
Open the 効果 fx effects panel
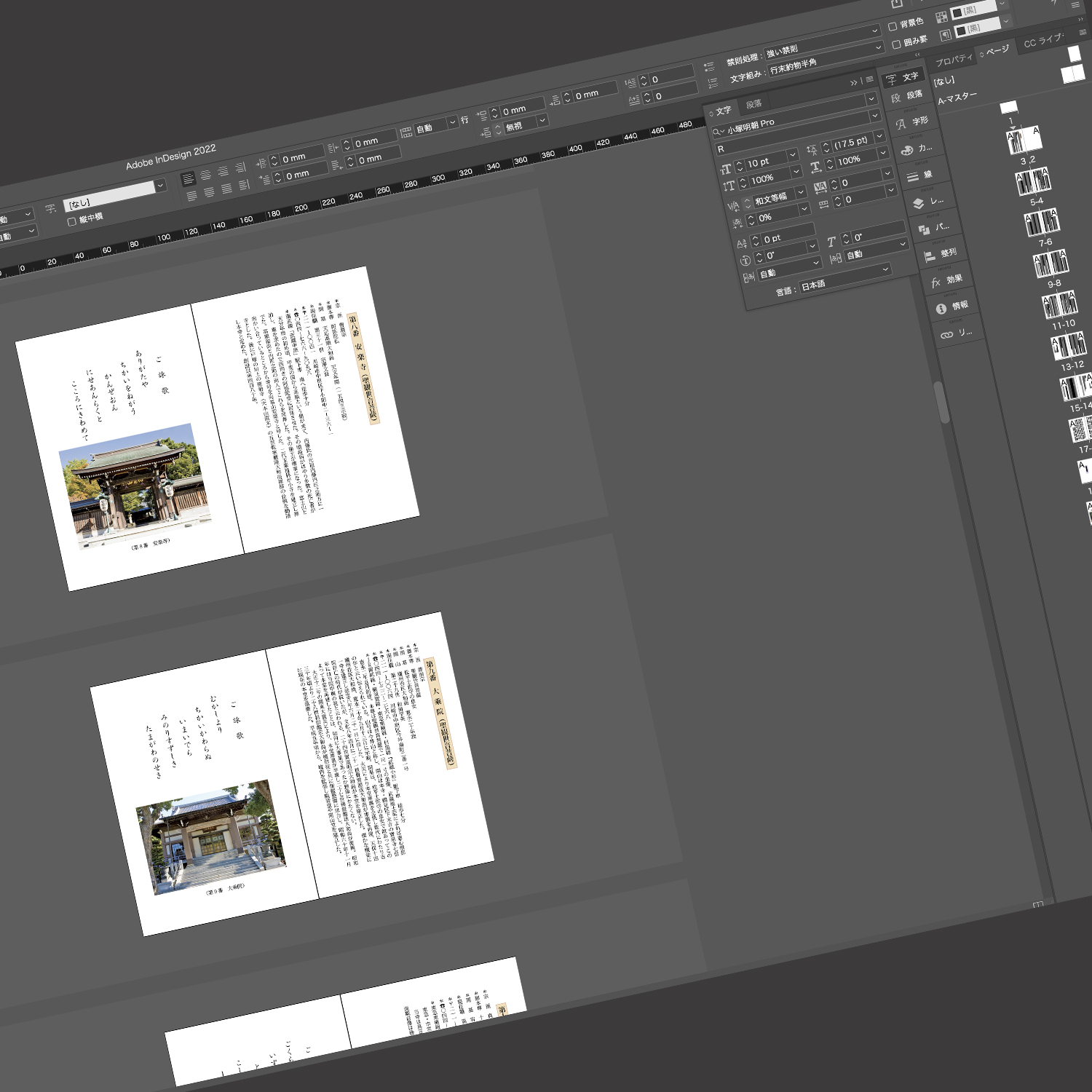[946, 280]
